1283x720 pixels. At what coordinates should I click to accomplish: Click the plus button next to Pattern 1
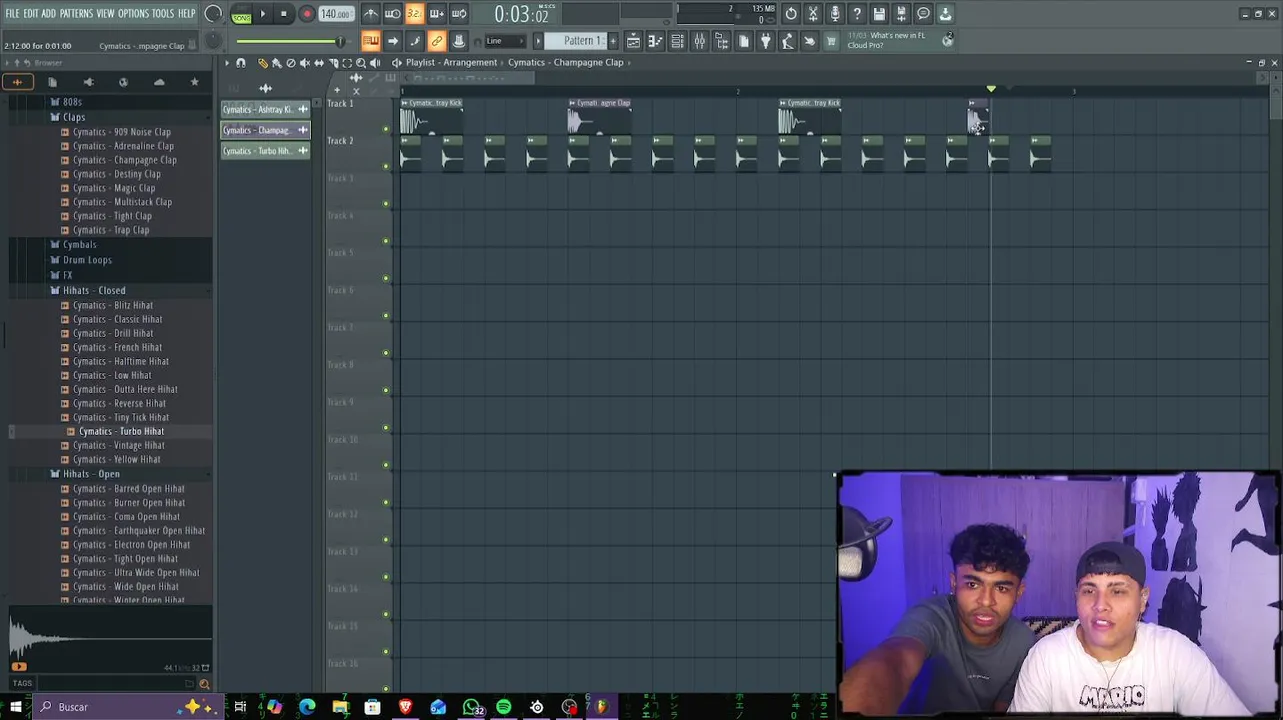coord(613,41)
